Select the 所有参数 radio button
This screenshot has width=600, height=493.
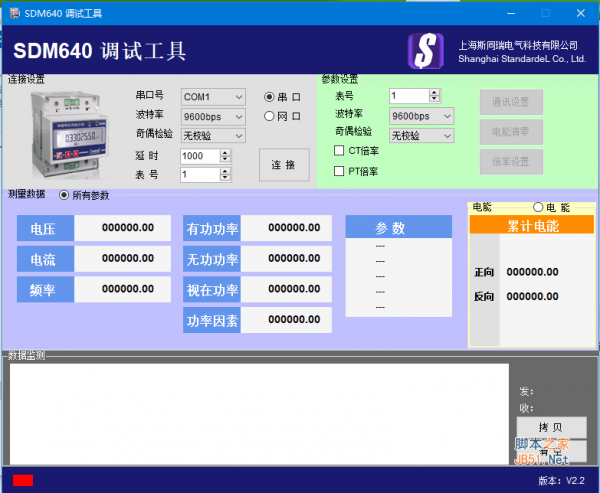pos(64,195)
